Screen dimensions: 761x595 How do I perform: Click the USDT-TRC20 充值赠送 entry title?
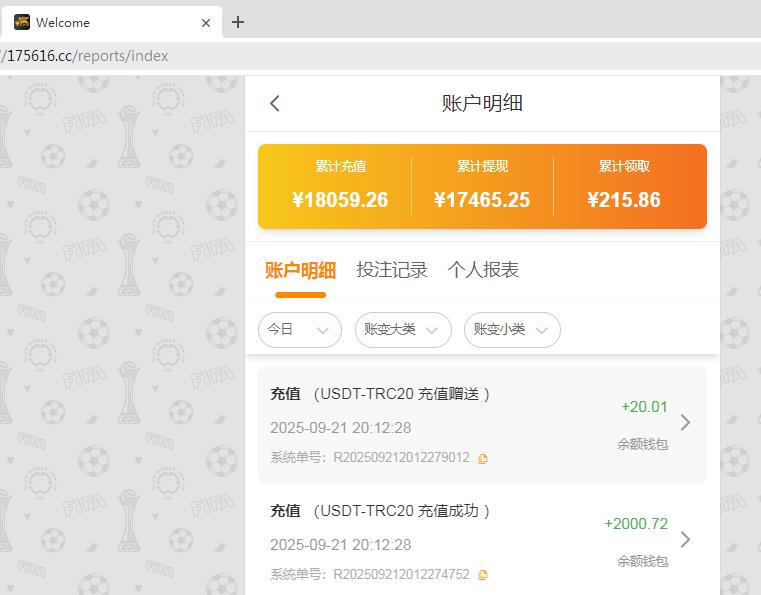380,394
